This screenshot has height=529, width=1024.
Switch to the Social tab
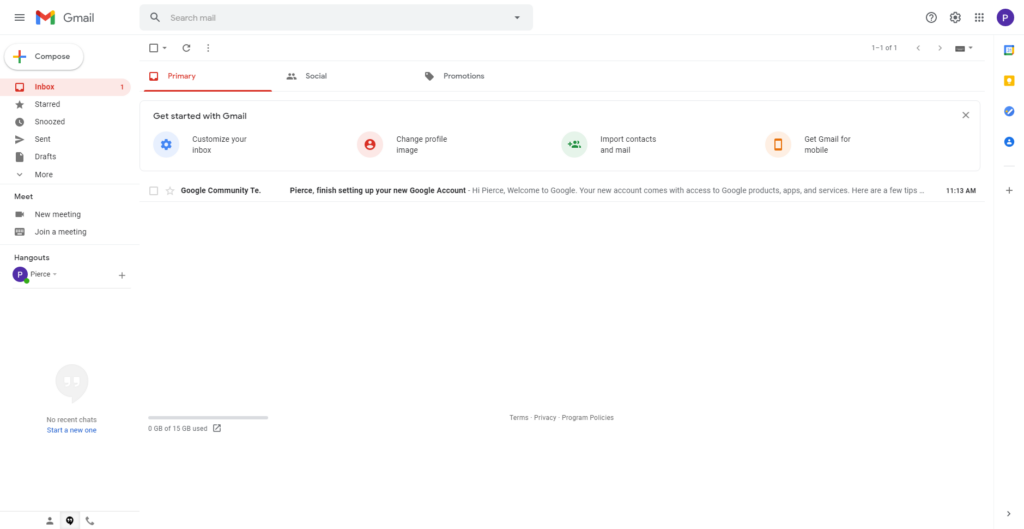pos(315,76)
